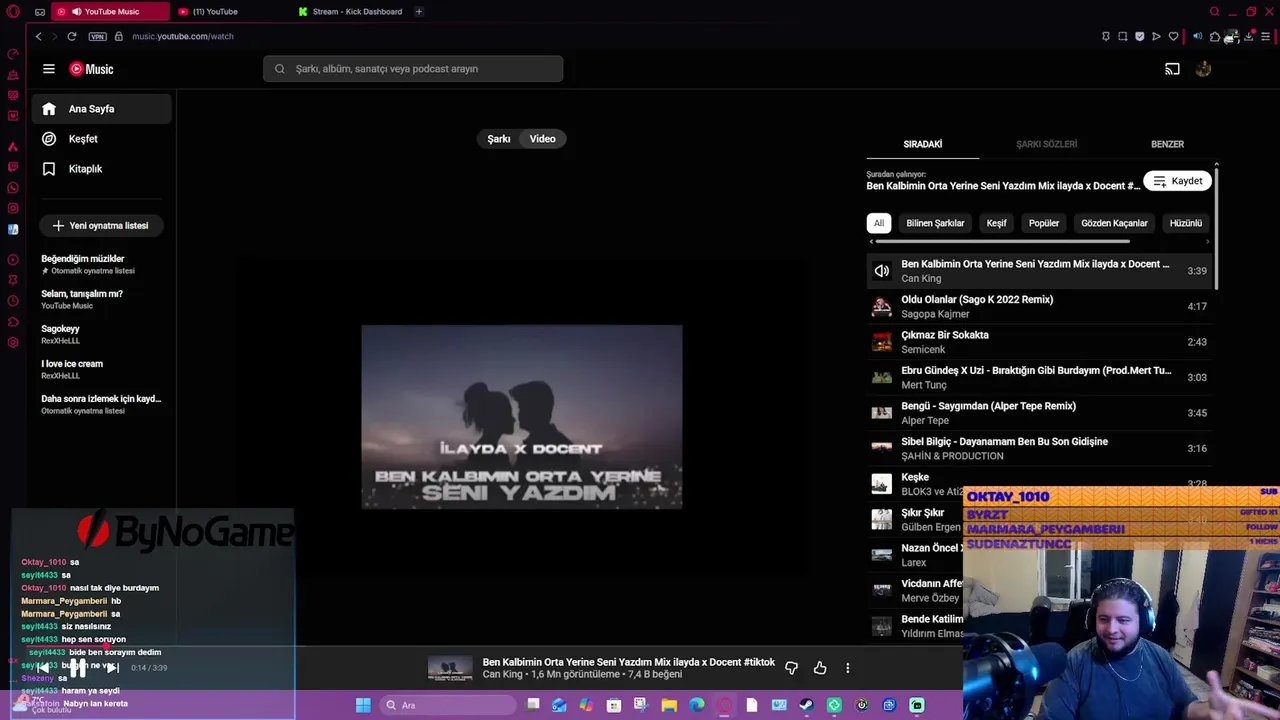Image resolution: width=1280 pixels, height=720 pixels.
Task: Switch player to Video mode
Action: coord(542,139)
